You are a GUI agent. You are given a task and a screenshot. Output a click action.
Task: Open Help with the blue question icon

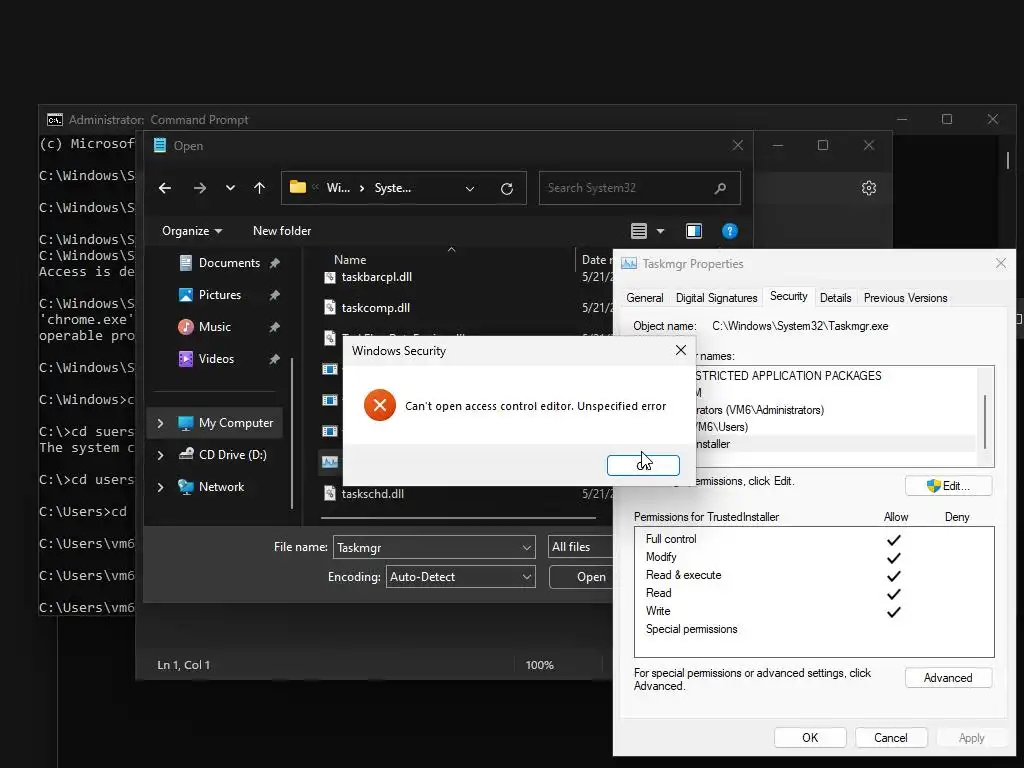coord(729,231)
